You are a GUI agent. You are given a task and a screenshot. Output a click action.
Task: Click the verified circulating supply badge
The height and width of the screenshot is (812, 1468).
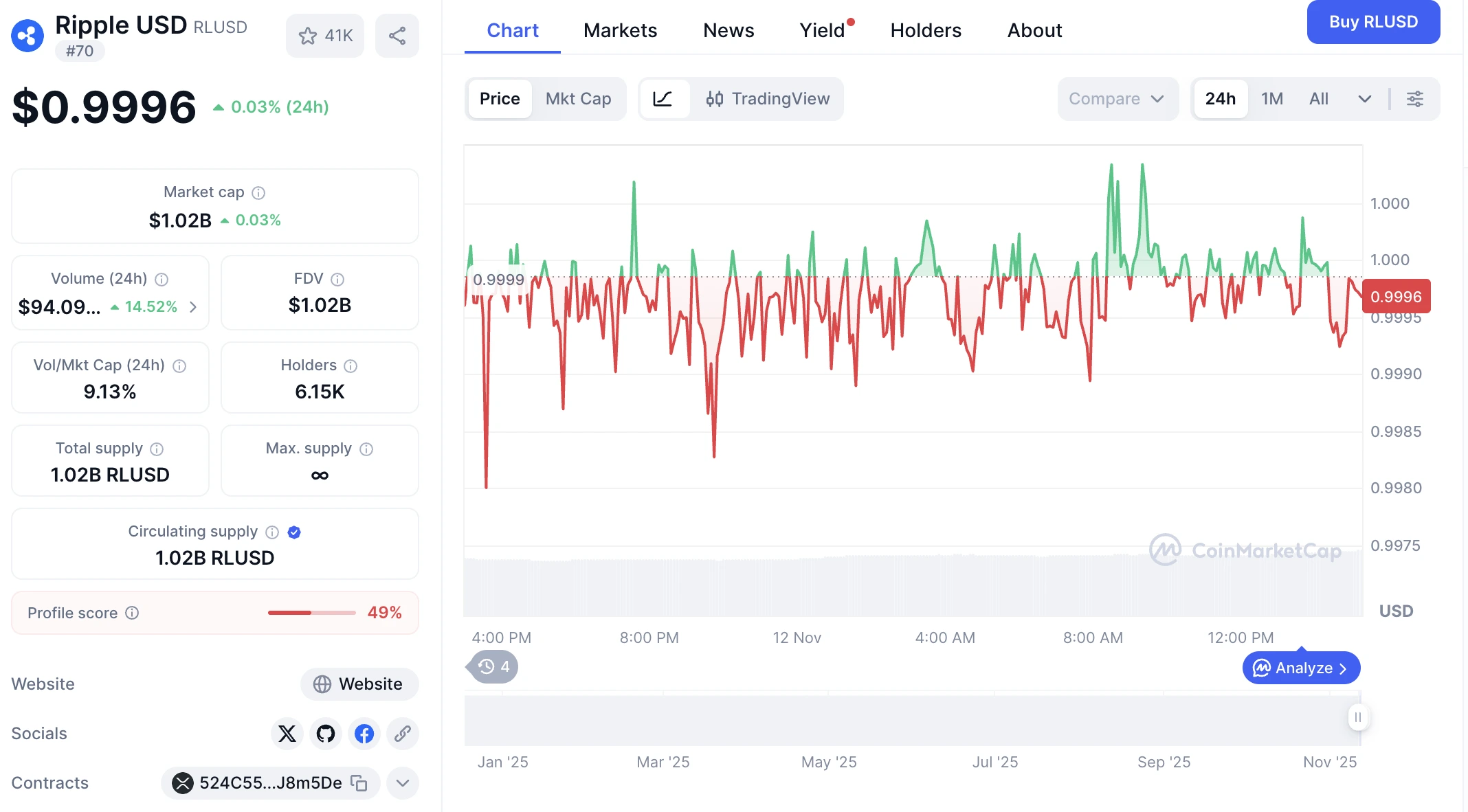coord(294,532)
